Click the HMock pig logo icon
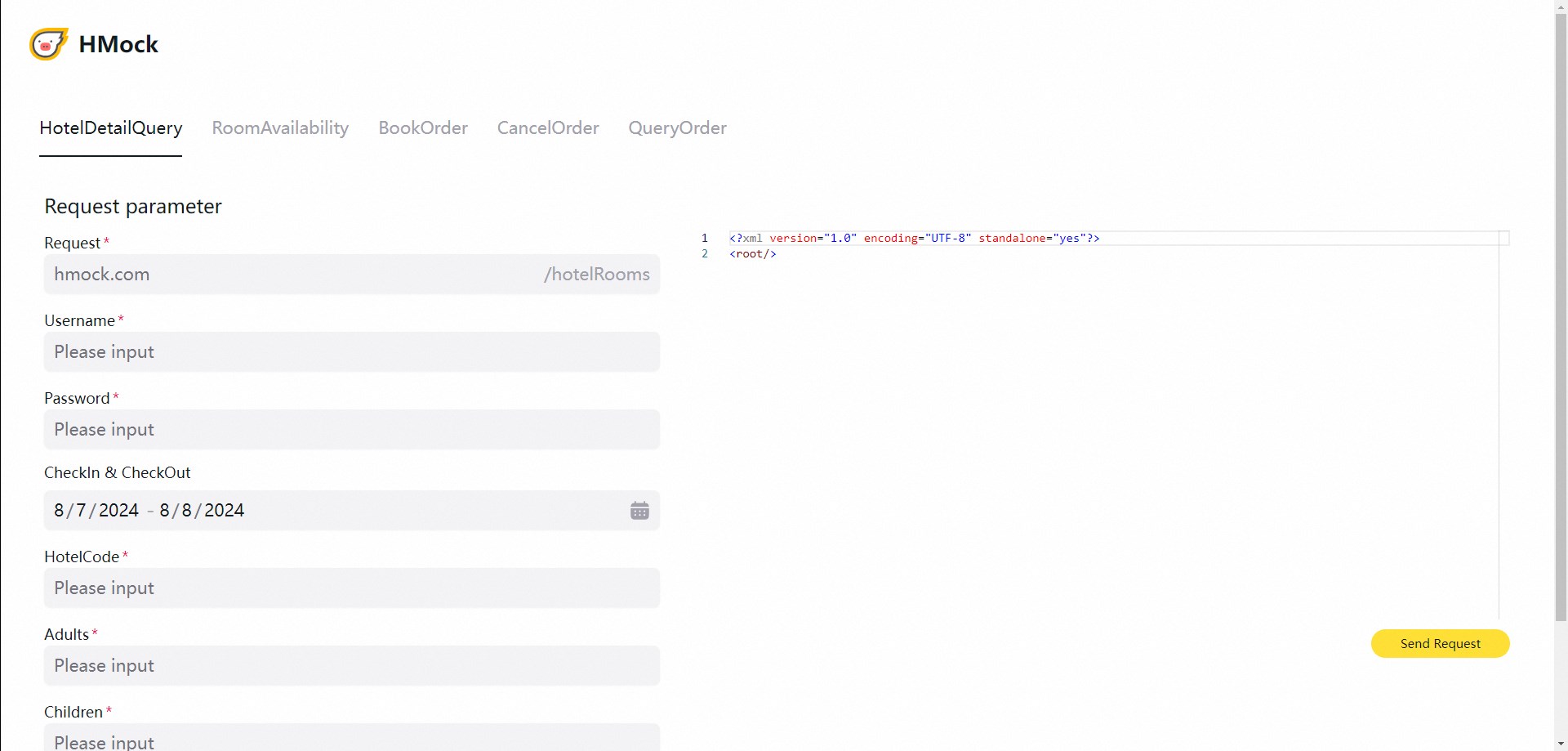1568x751 pixels. coord(48,44)
